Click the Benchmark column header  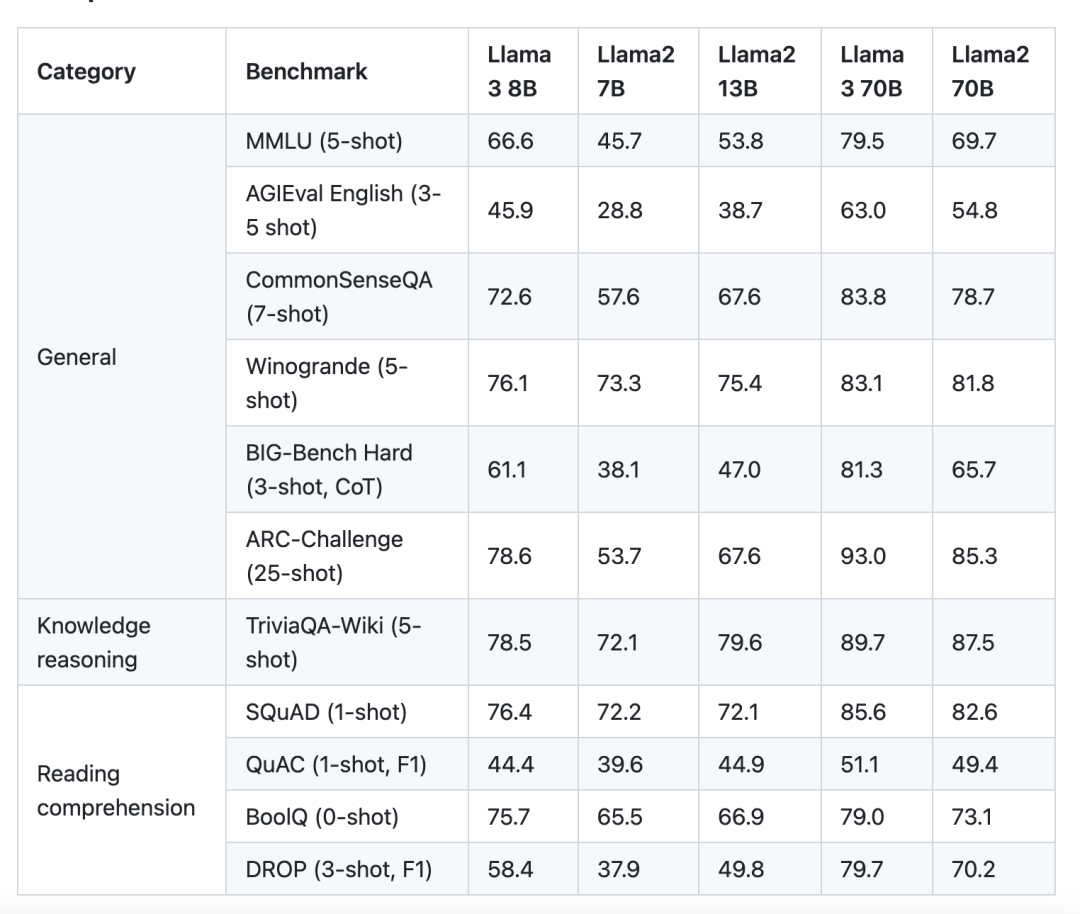click(x=306, y=72)
